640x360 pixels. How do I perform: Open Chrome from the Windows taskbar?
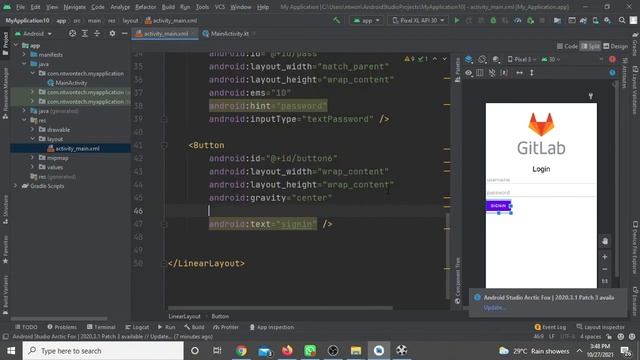(241, 351)
